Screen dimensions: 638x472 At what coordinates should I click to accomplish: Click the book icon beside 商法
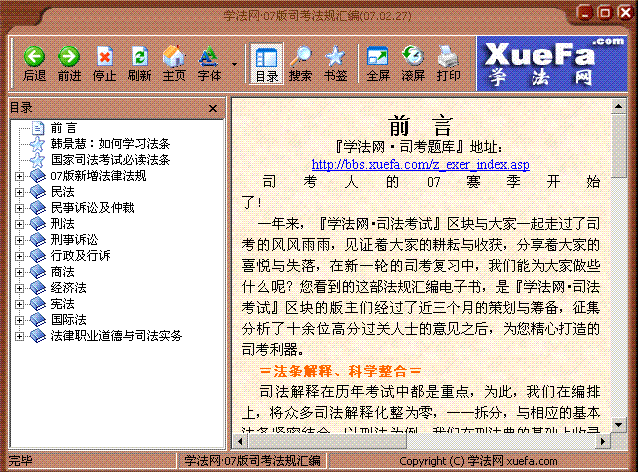coord(38,272)
